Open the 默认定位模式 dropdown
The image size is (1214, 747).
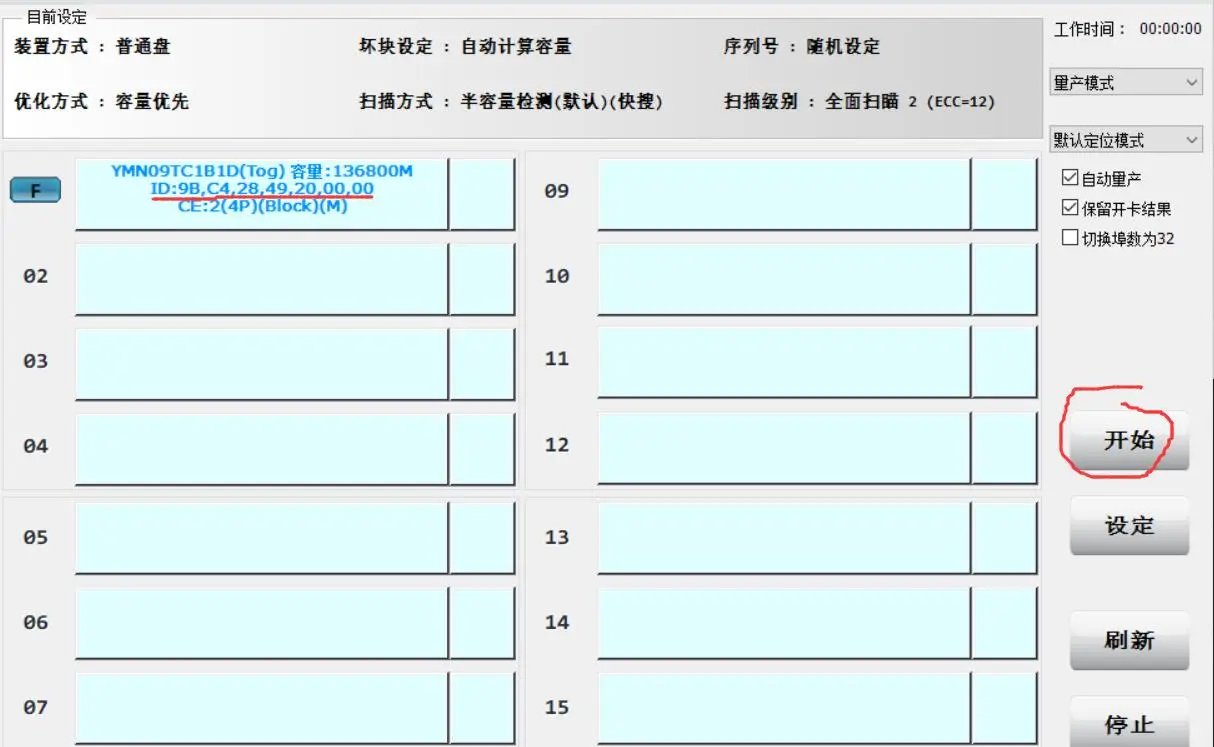[1125, 140]
